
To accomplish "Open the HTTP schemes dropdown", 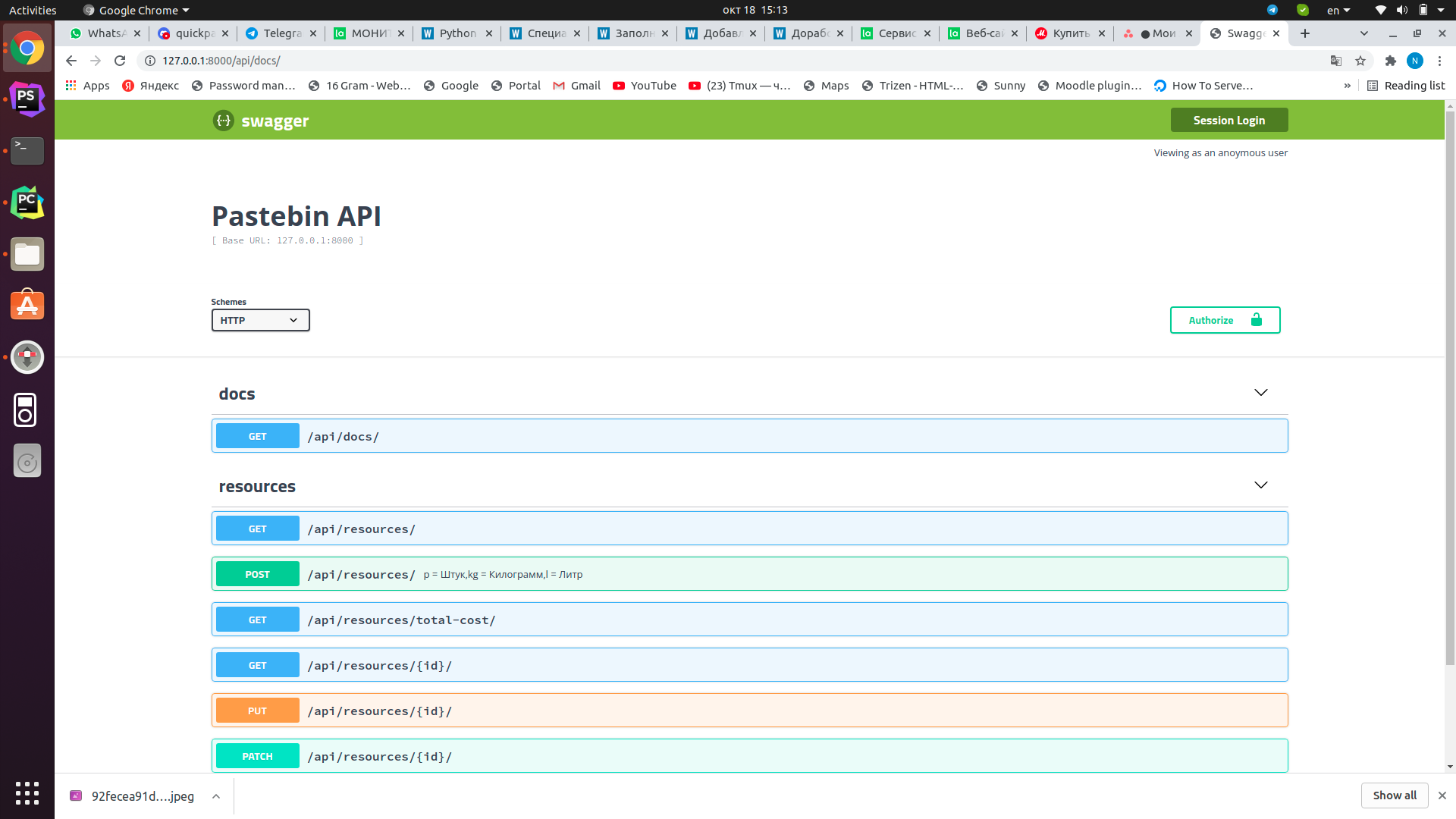I will click(x=260, y=320).
